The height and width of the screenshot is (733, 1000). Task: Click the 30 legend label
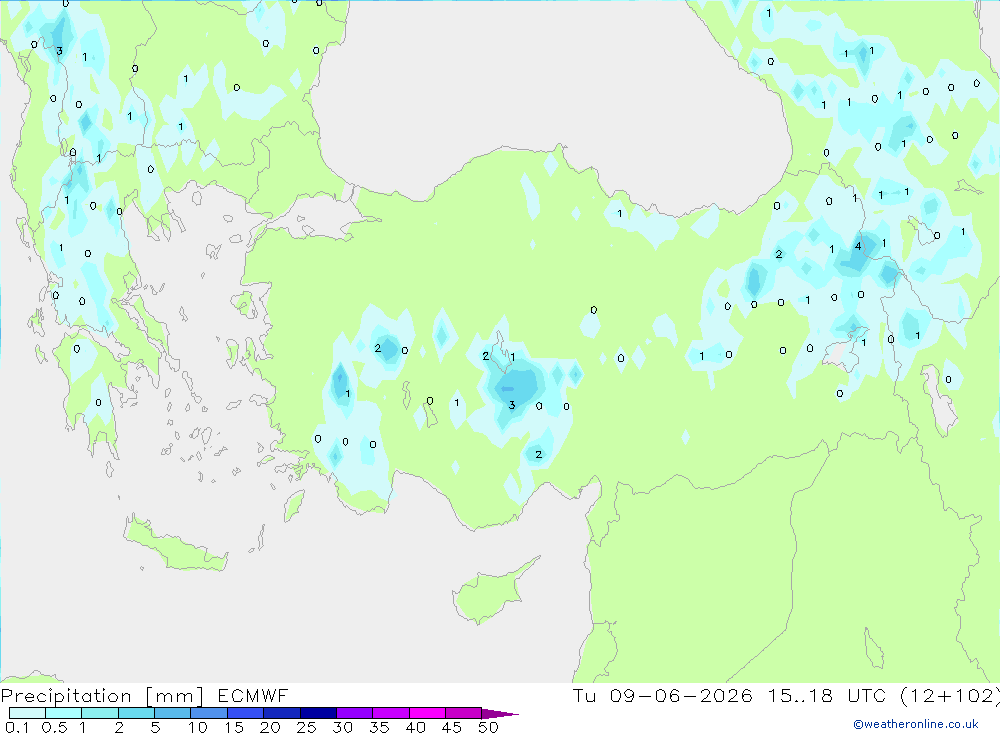[342, 727]
